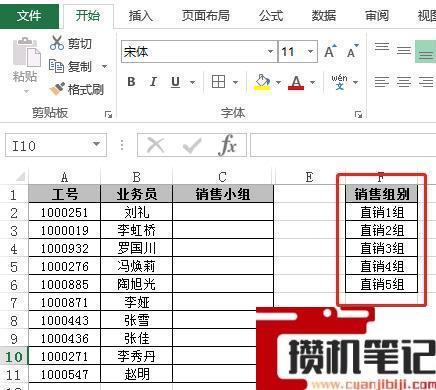Click the Cut scissors icon
Viewport: 436px width, 390px height.
(x=57, y=43)
